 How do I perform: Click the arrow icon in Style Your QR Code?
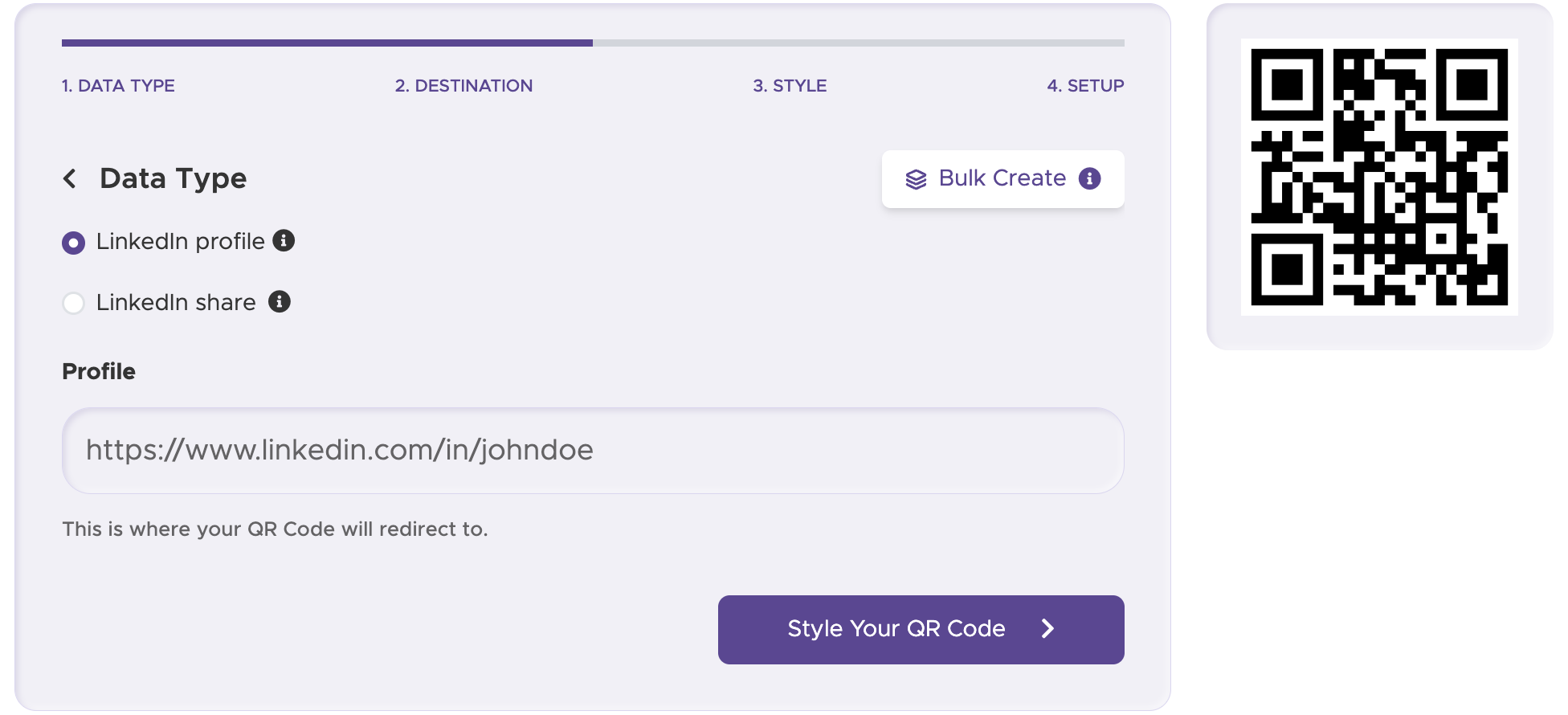tap(1047, 630)
